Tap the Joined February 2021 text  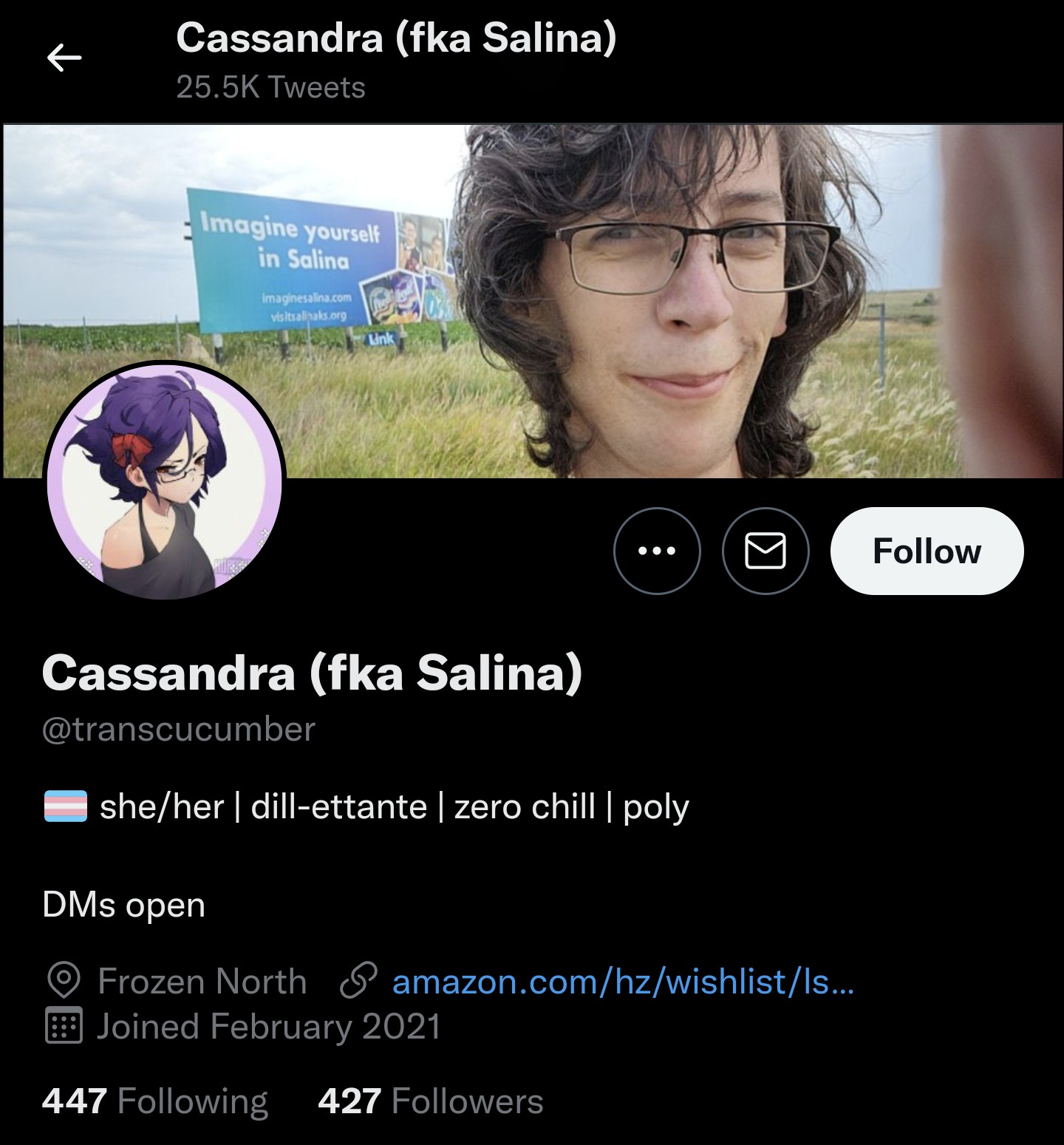click(268, 1026)
